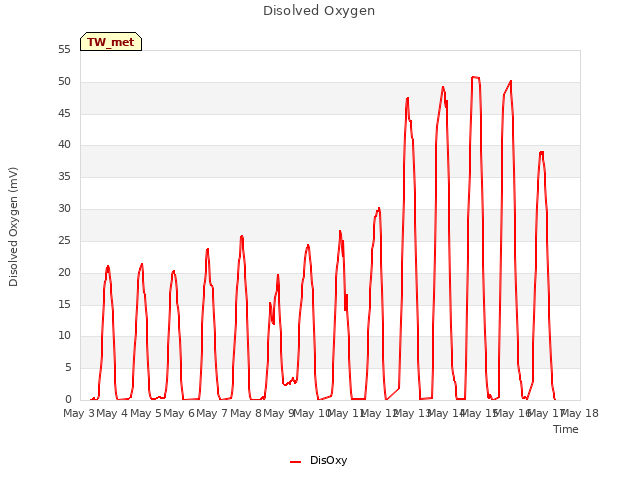This screenshot has width=640, height=480.
Task: Click the y-axis value 55
Action: [x=64, y=50]
